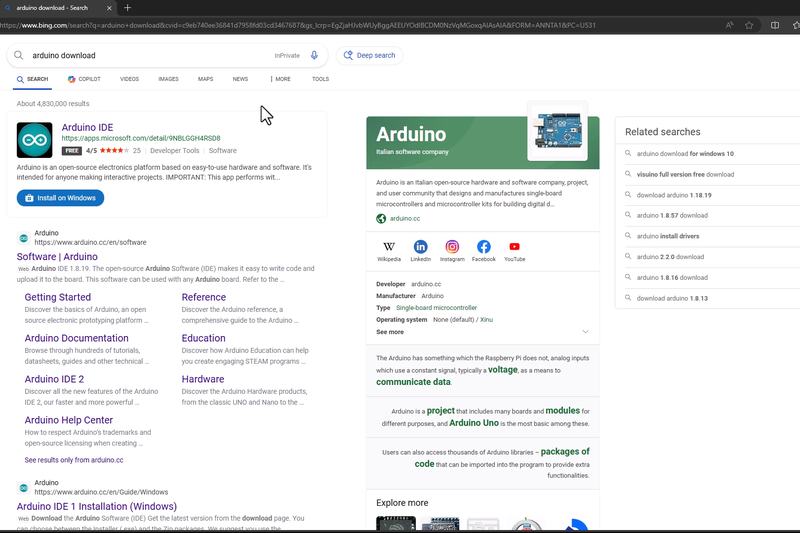Image resolution: width=800 pixels, height=533 pixels.
Task: Click the 'About 4,830,000 results' text
Action: [x=53, y=104]
